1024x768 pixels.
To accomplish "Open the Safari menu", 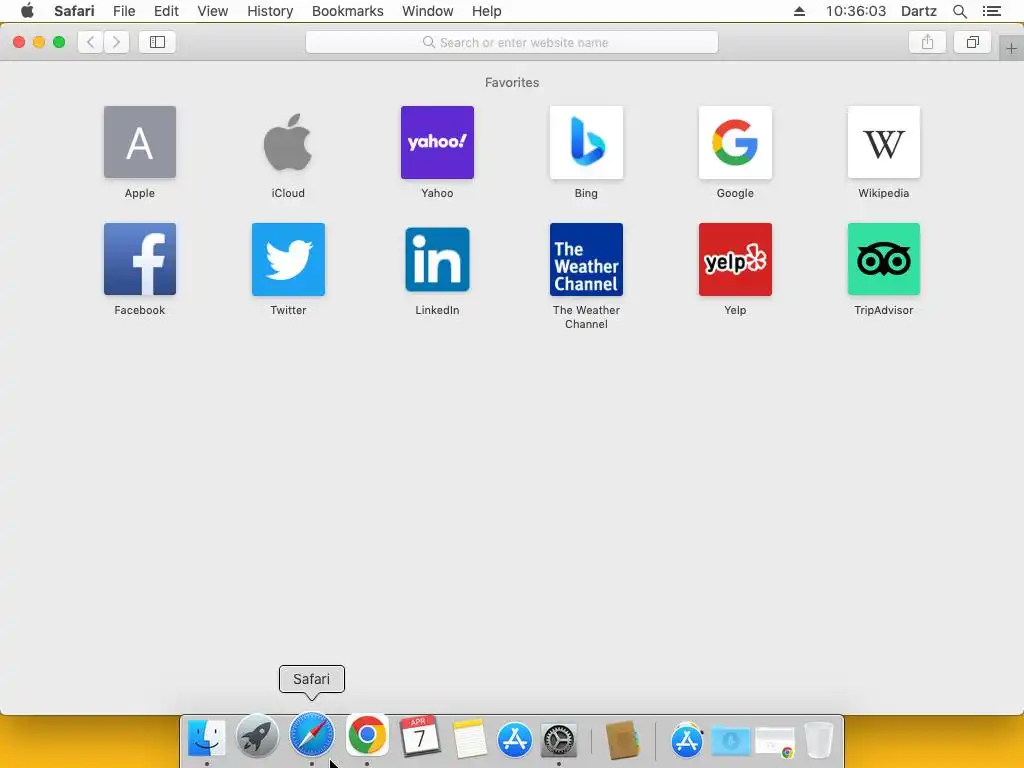I will point(74,11).
